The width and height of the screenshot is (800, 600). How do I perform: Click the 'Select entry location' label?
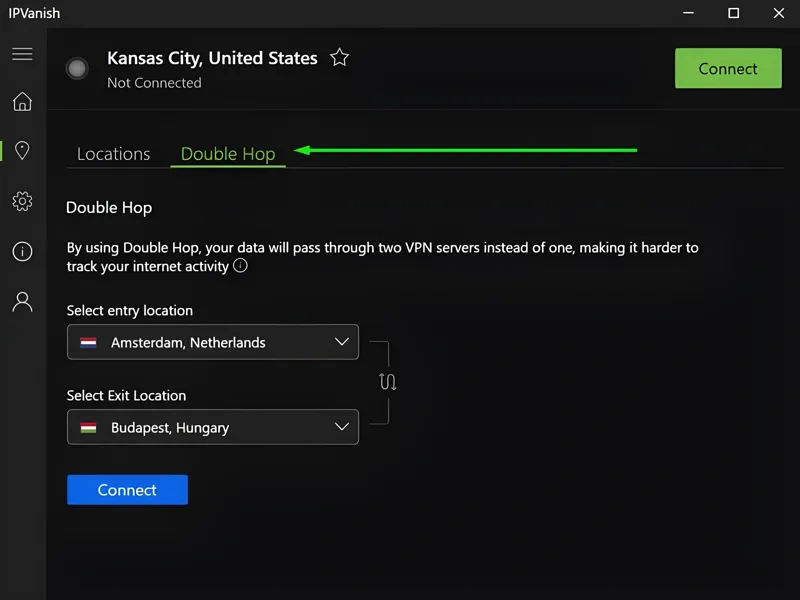[x=130, y=310]
